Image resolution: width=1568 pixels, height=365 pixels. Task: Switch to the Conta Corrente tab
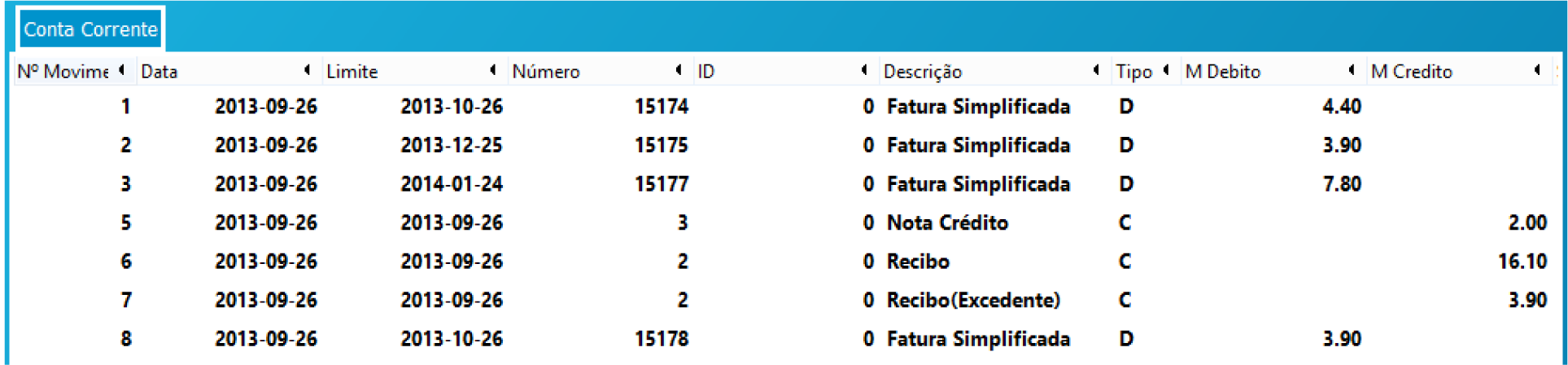click(x=90, y=29)
